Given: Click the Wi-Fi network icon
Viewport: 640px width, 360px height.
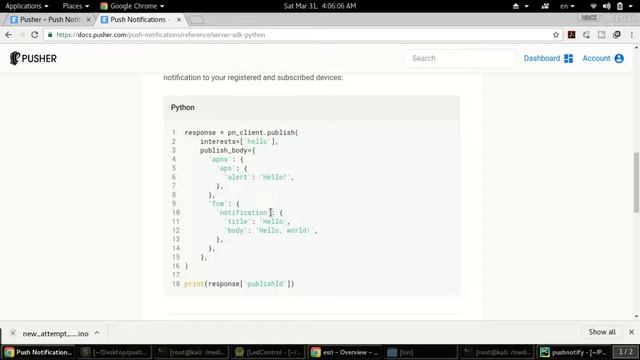Looking at the screenshot, I should (x=593, y=6).
